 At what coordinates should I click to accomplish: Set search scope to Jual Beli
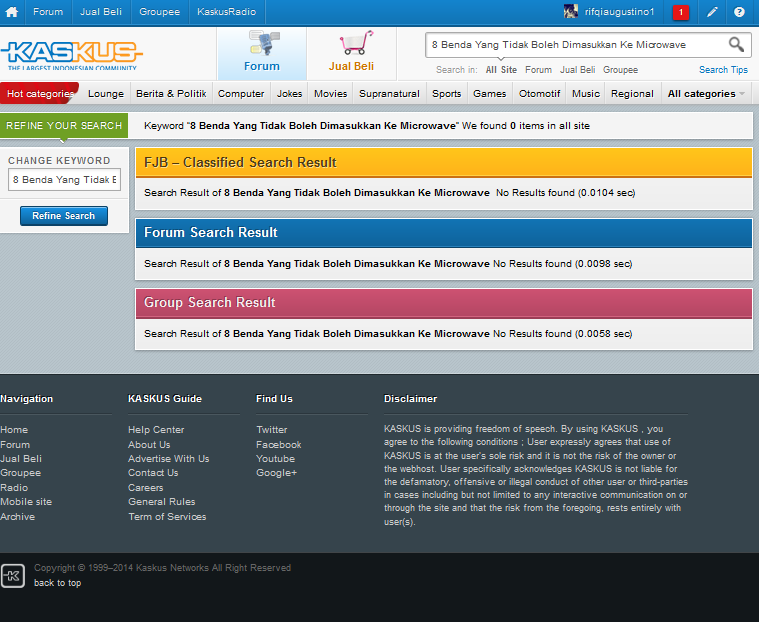click(x=577, y=70)
